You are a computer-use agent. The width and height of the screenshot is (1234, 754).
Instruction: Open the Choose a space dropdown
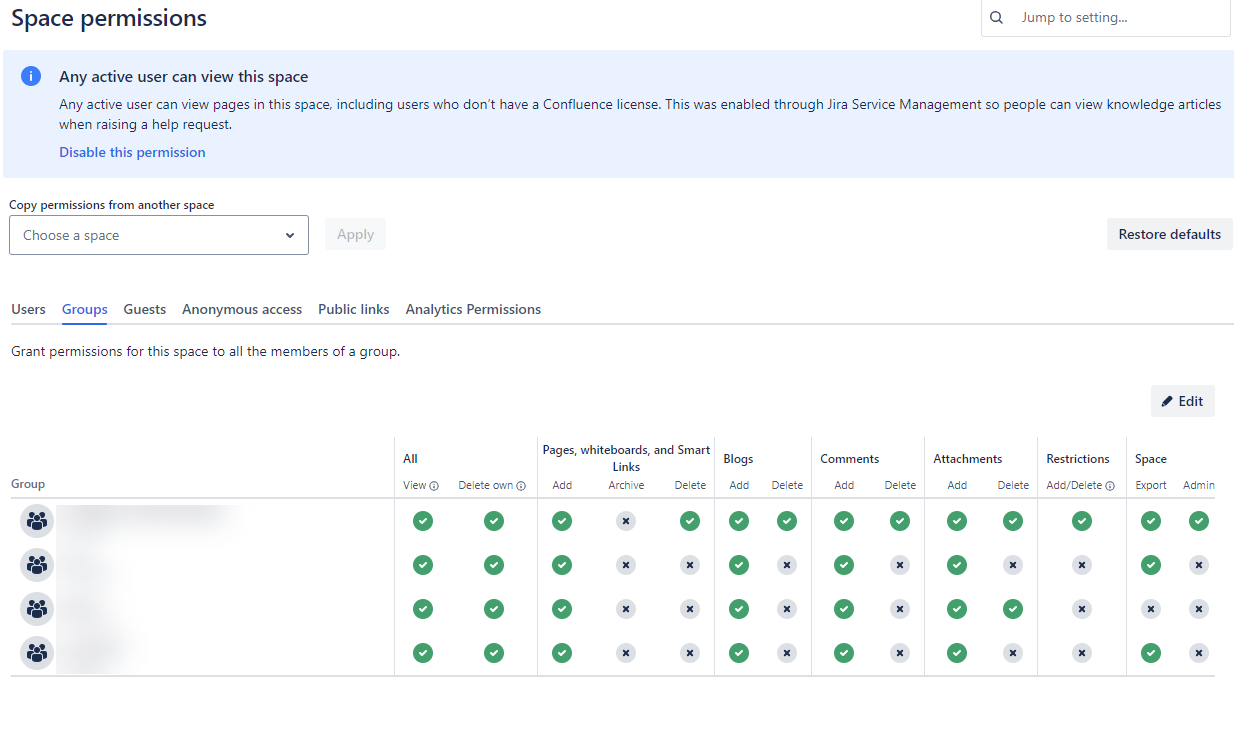coord(159,235)
